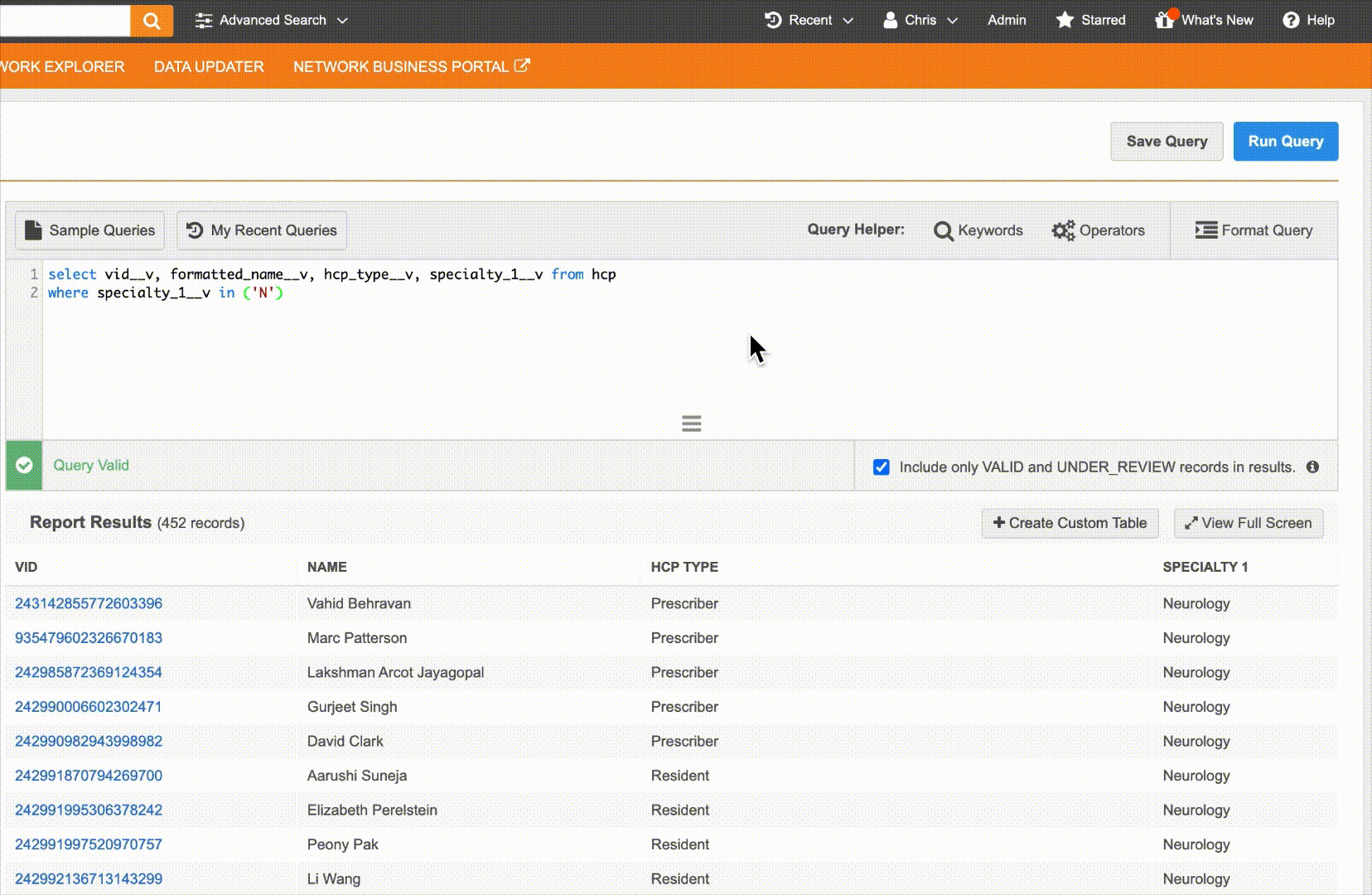This screenshot has width=1372, height=895.
Task: Open Starred items via star icon
Action: pyautogui.click(x=1065, y=20)
